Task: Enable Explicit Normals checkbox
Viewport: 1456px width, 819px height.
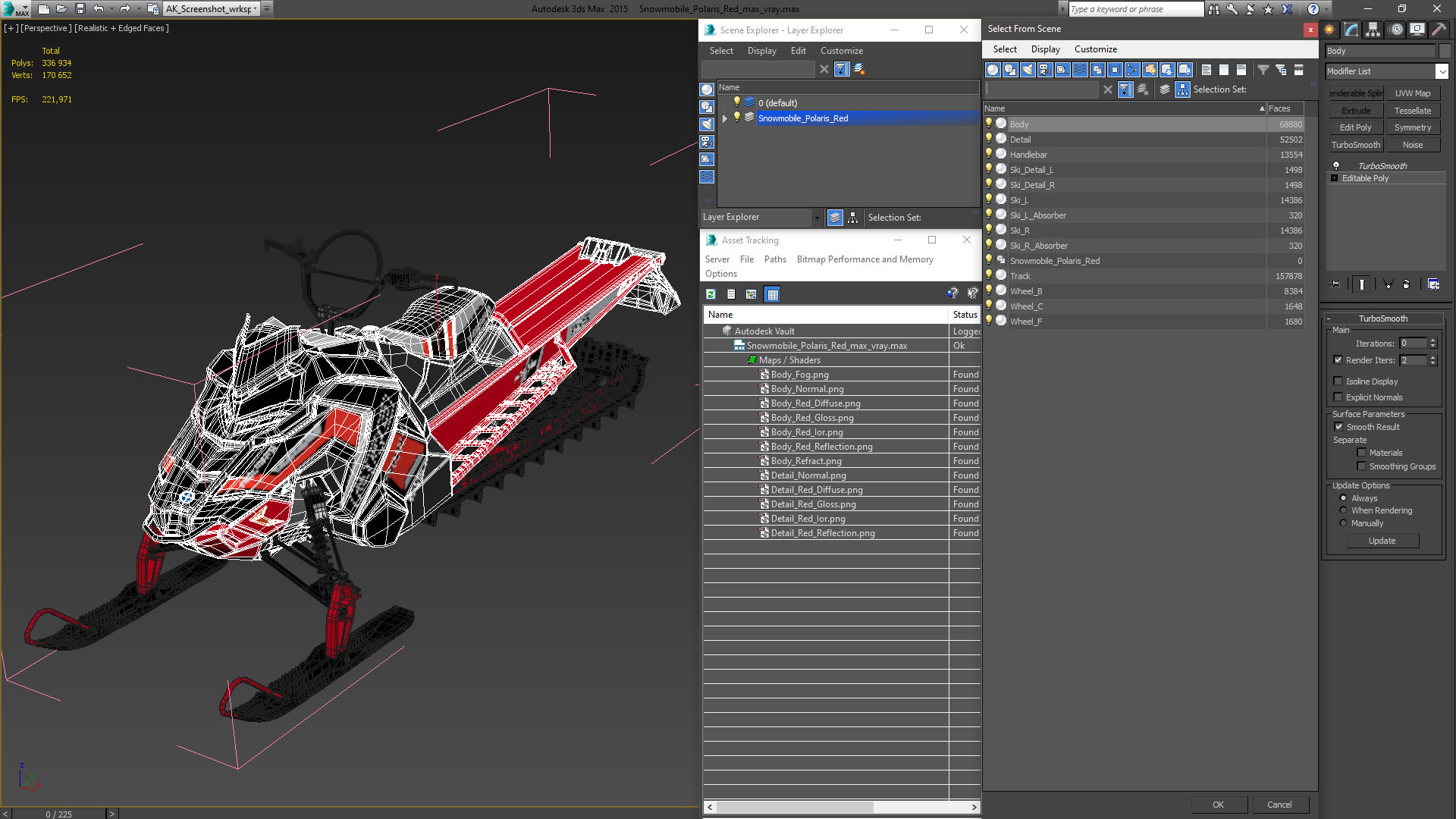Action: pos(1338,397)
